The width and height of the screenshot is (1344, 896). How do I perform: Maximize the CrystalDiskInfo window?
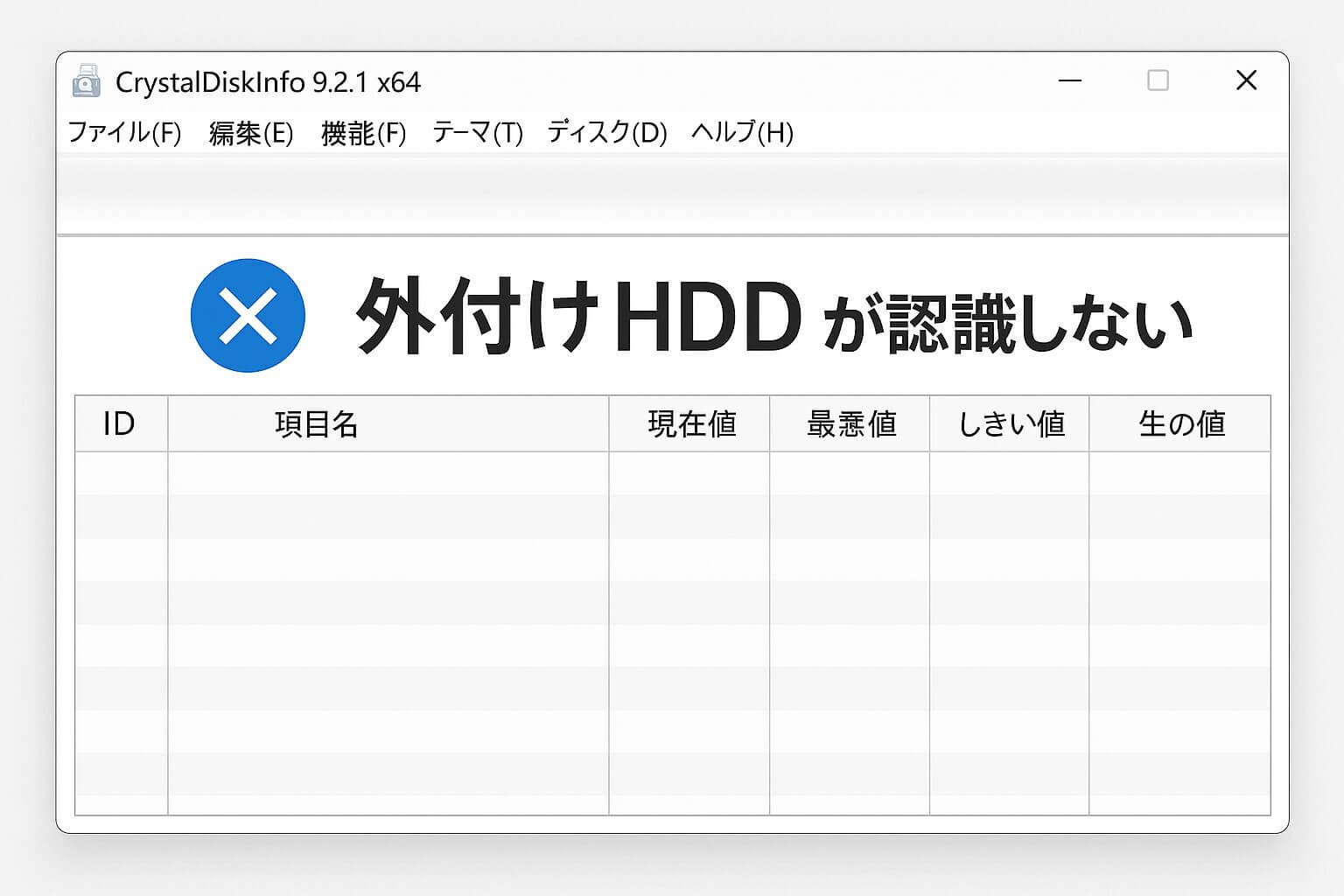1158,80
